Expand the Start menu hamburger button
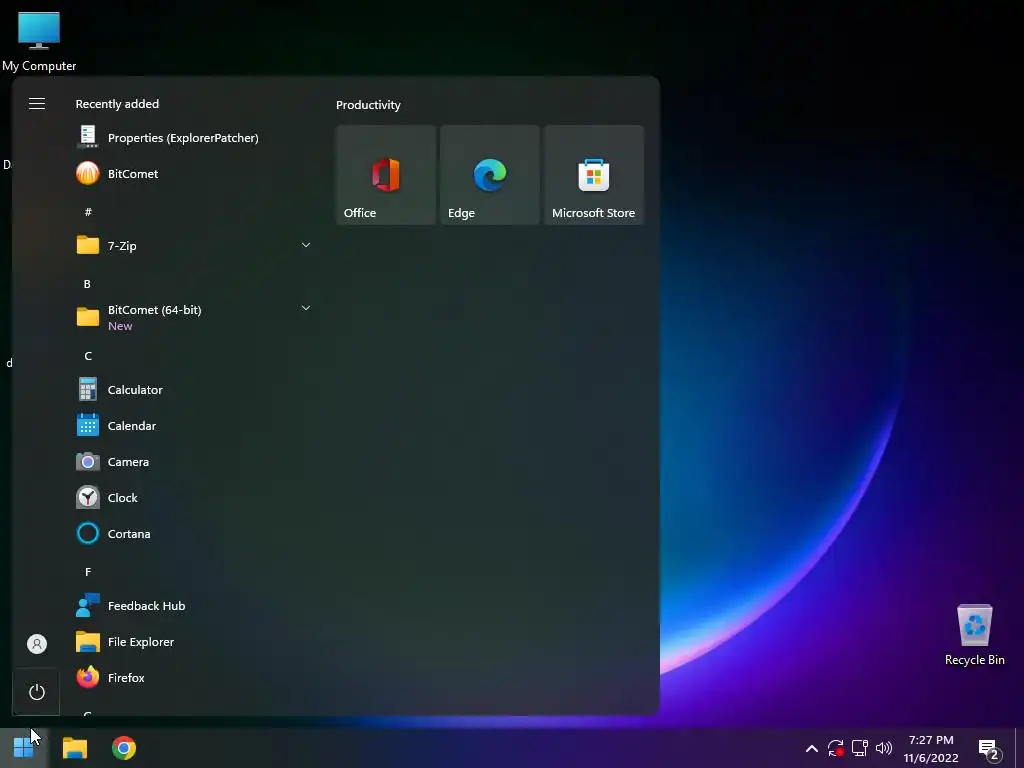1024x768 pixels. pyautogui.click(x=37, y=104)
